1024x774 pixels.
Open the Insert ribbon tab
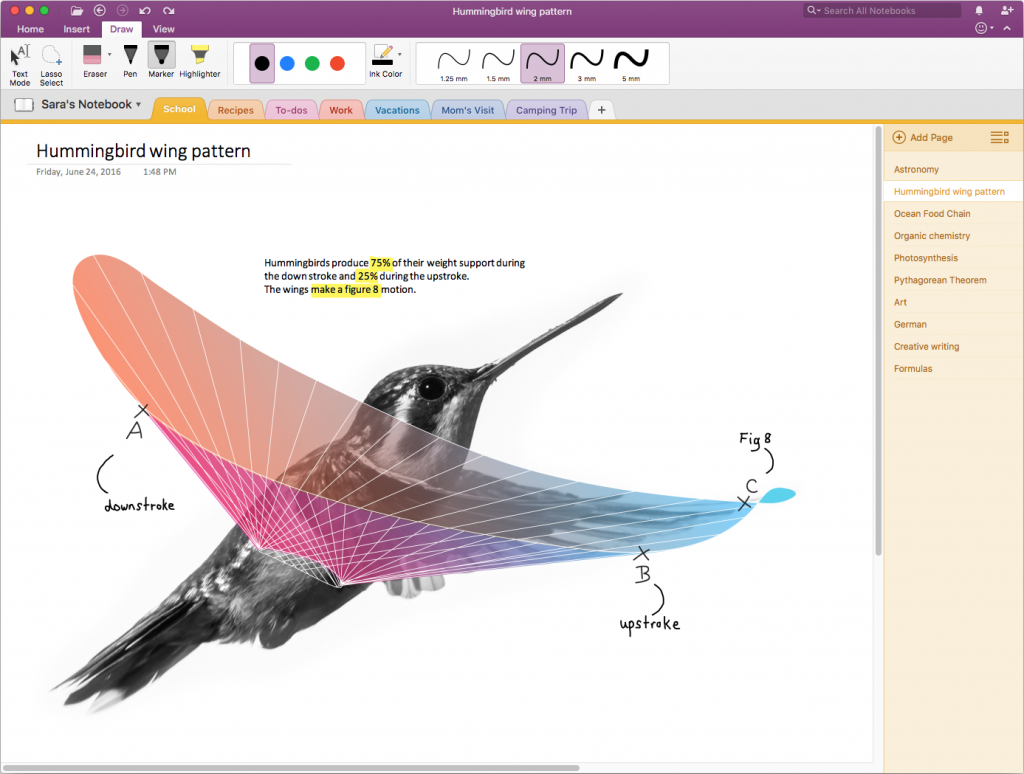tap(77, 29)
